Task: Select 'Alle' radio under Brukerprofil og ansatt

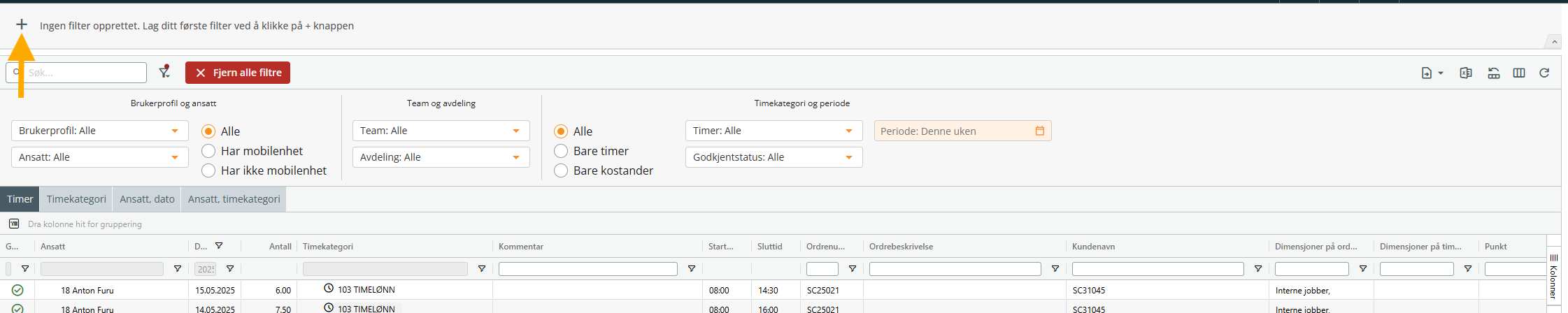Action: (x=208, y=131)
